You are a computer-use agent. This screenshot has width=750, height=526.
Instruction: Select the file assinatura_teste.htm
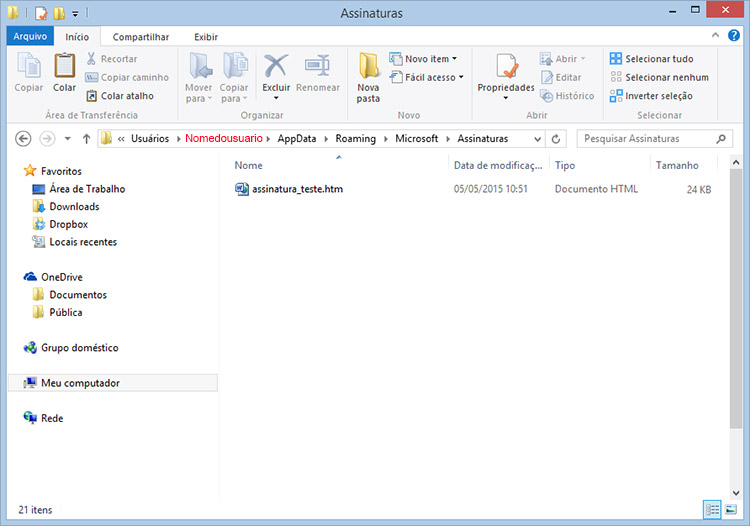tap(289, 189)
